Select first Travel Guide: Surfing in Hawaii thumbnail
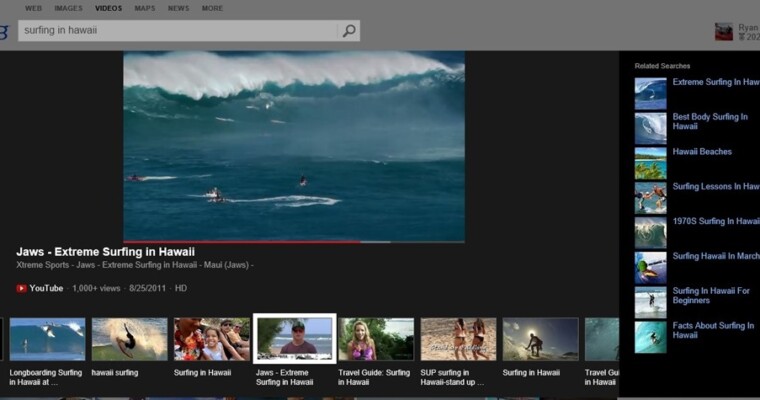Screen dimensions: 760x400 pos(376,339)
